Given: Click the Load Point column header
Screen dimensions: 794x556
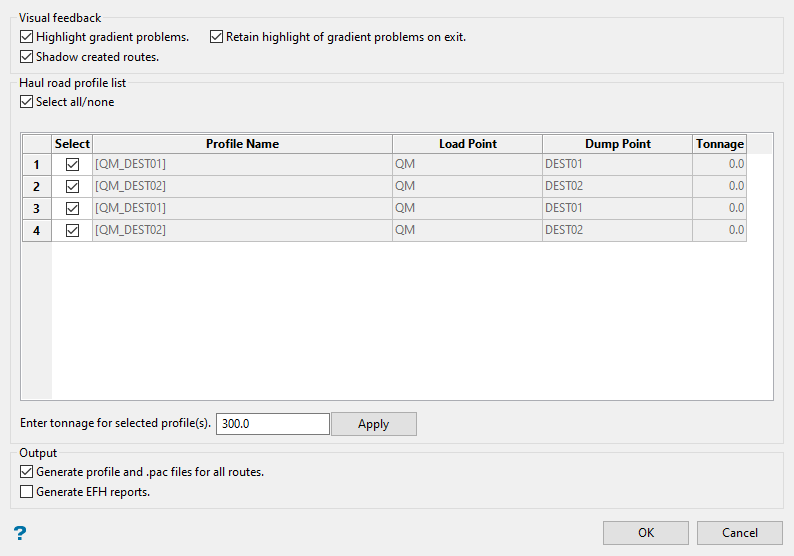Looking at the screenshot, I should (467, 144).
